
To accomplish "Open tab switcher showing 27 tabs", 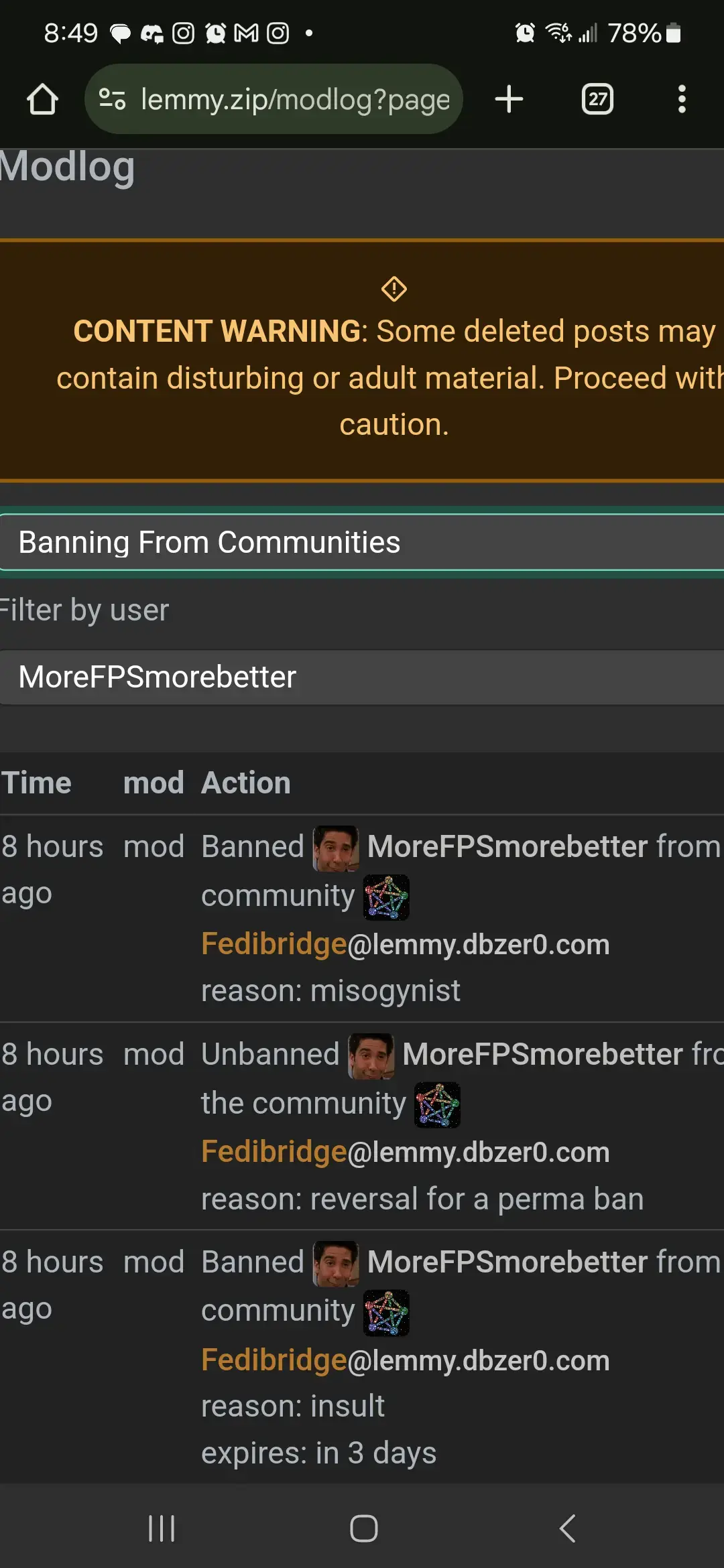I will tap(597, 99).
